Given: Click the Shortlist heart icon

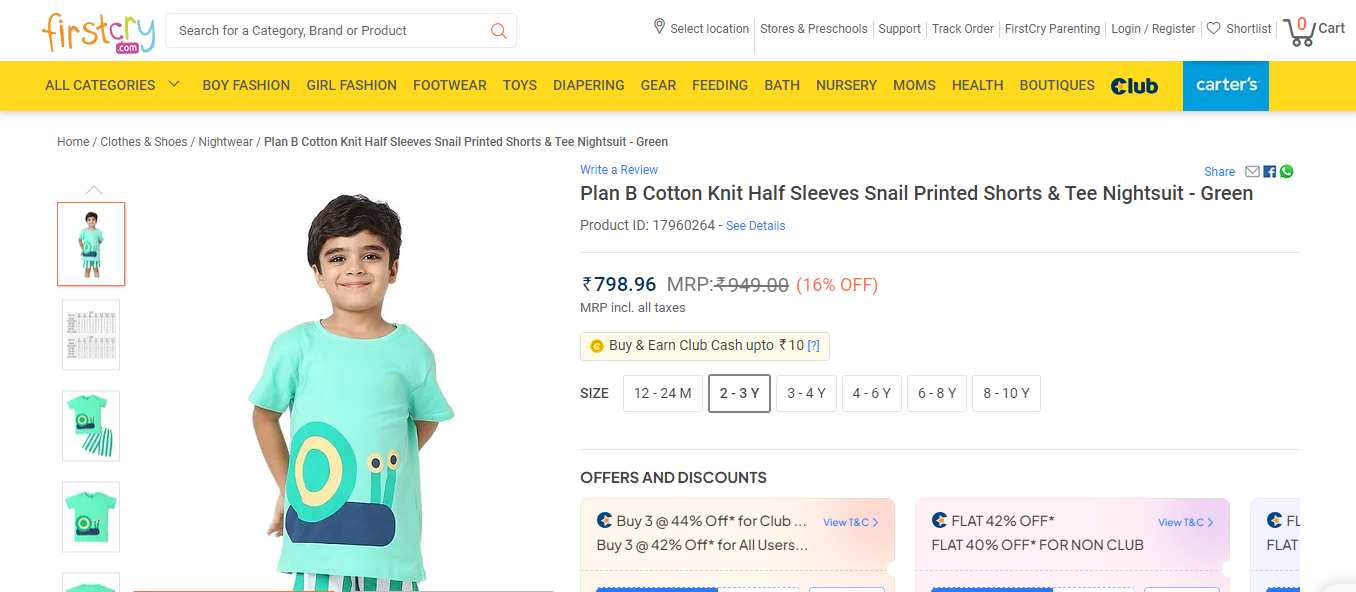Looking at the screenshot, I should click(1213, 29).
